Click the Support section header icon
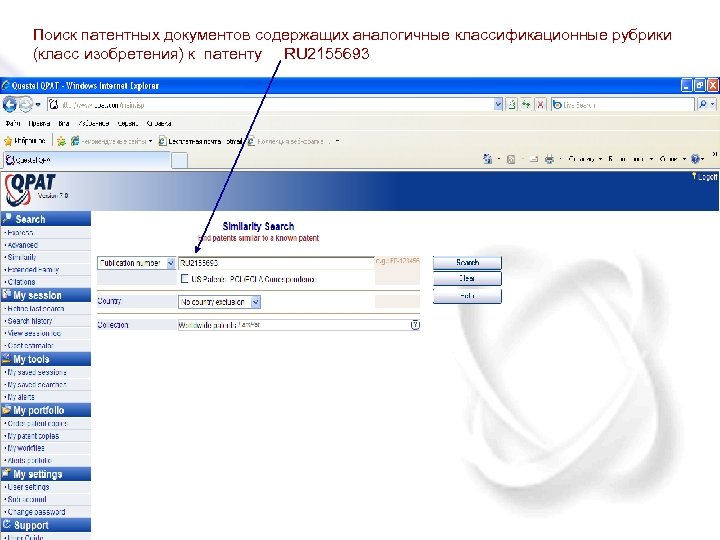The height and width of the screenshot is (540, 720). point(7,524)
